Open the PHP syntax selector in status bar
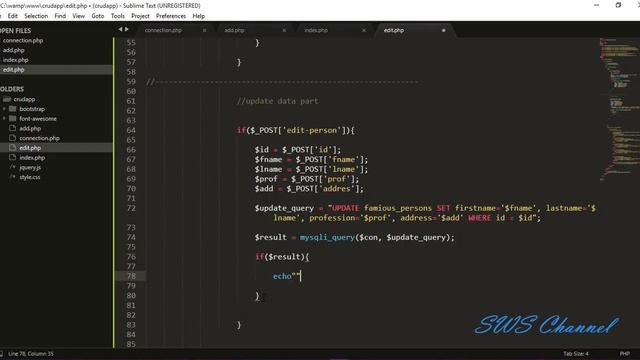Image resolution: width=640 pixels, height=360 pixels. point(624,354)
